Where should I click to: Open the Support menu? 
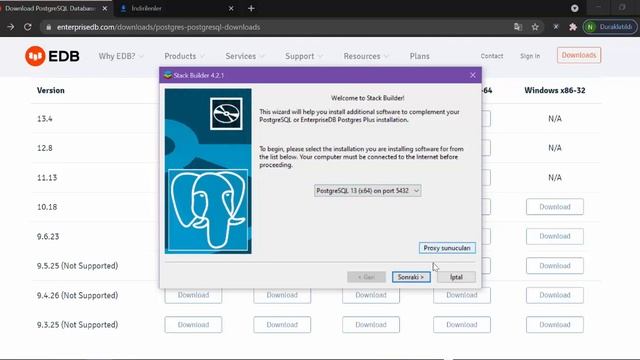click(304, 56)
